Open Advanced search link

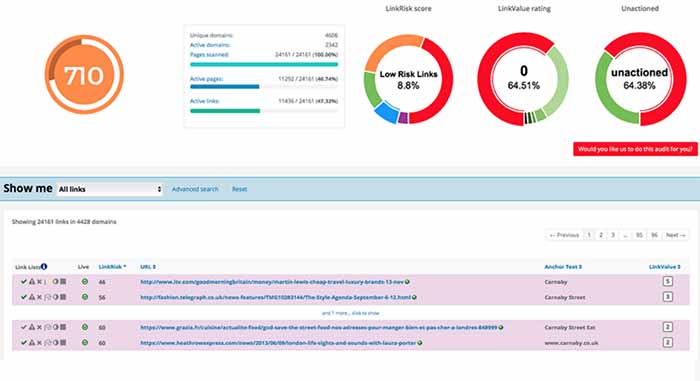(x=195, y=189)
